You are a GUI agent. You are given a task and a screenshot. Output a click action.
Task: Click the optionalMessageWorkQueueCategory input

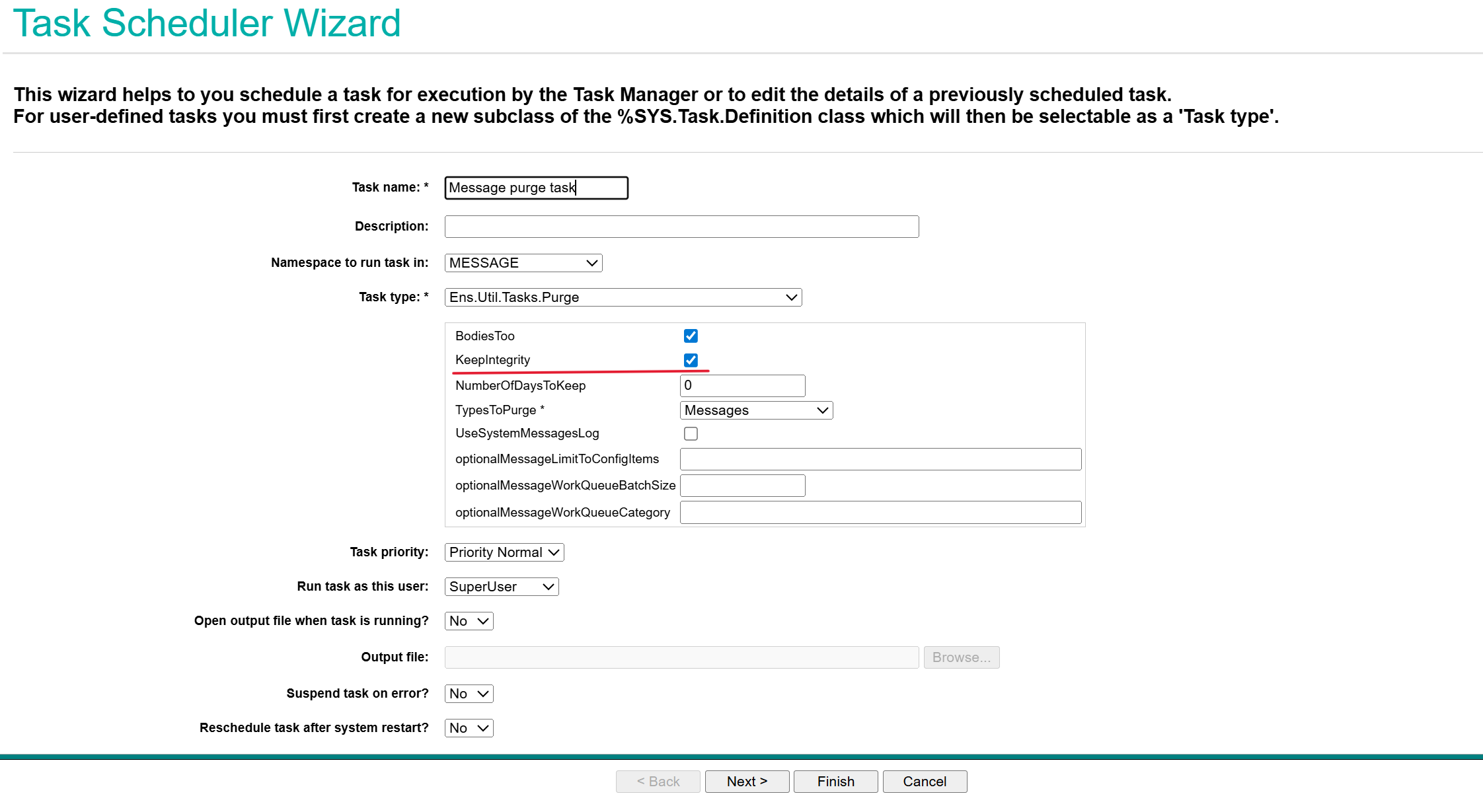click(x=880, y=513)
